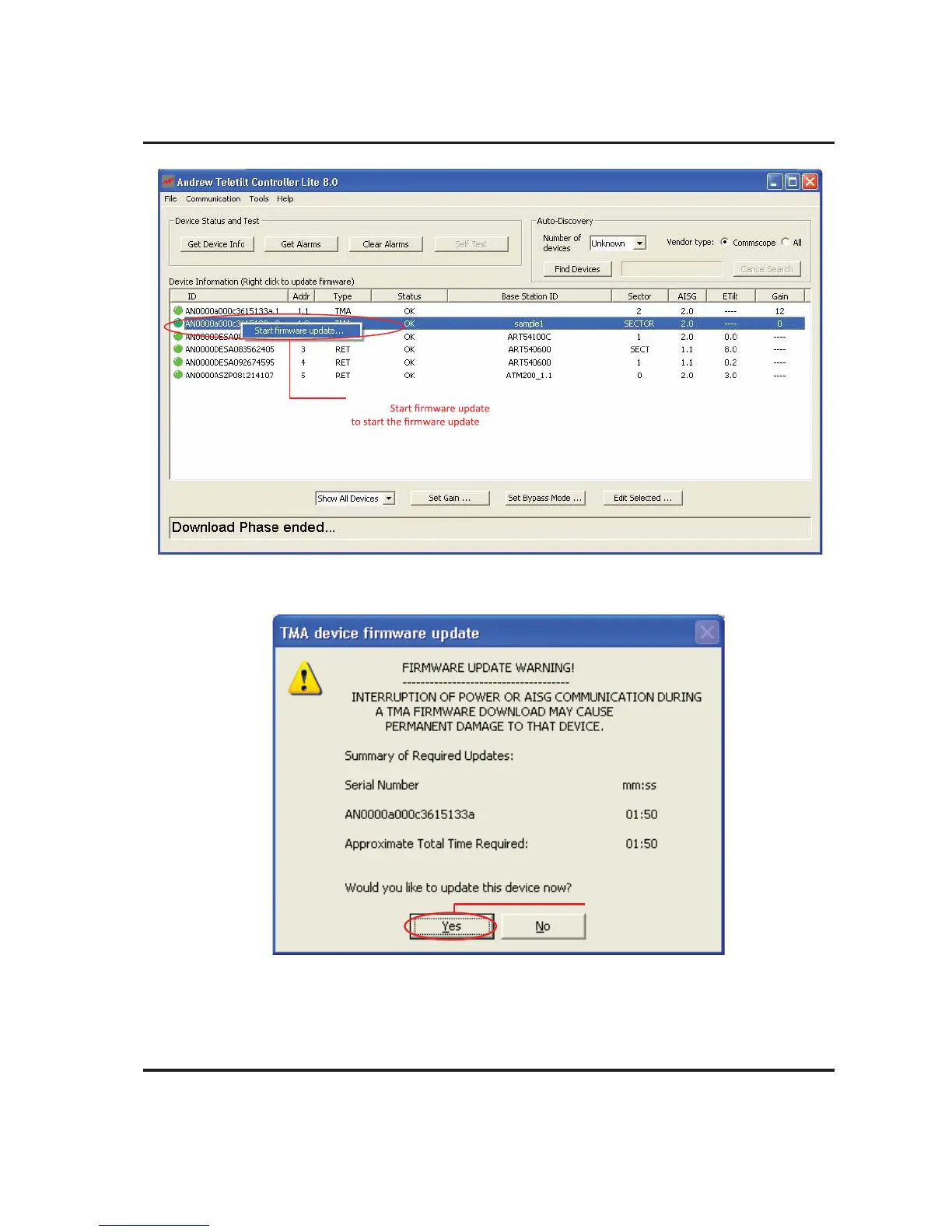Screen dimensions: 952x1232
Task: Minimize the Andrew Teletilt Controller window
Action: pos(774,182)
